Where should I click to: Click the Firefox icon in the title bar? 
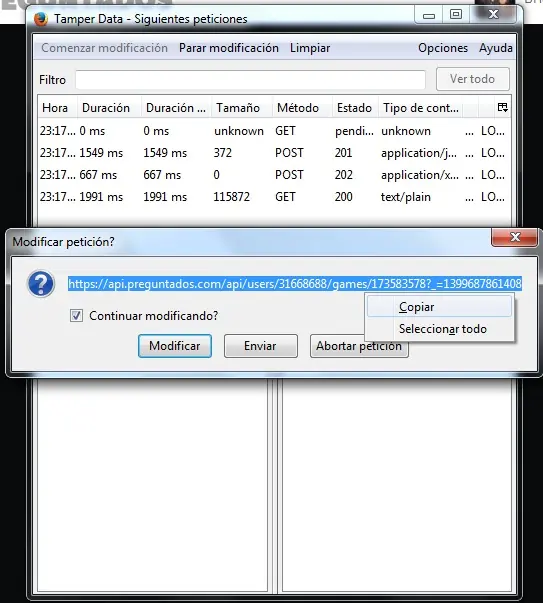coord(41,18)
